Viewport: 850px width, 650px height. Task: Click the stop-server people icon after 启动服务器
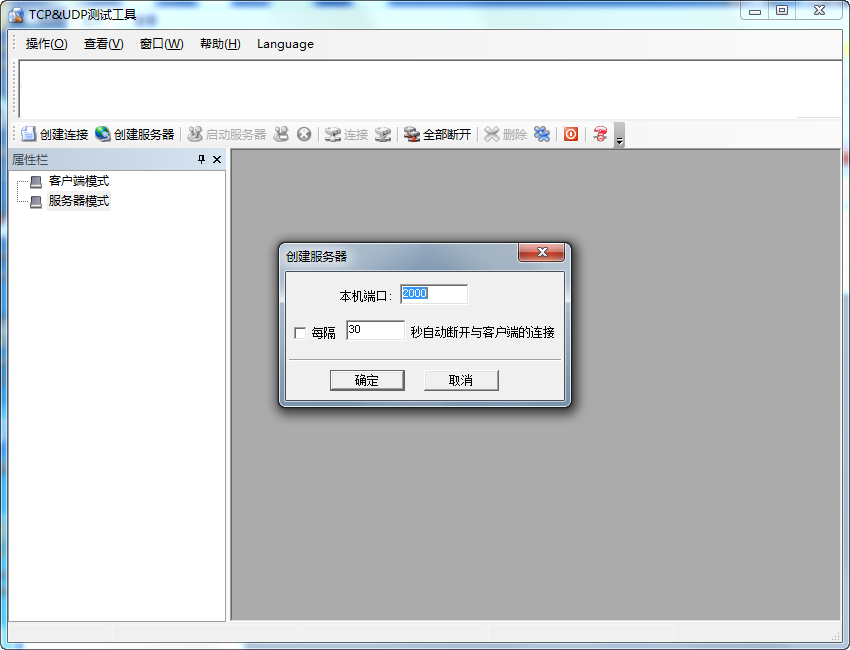pos(281,134)
